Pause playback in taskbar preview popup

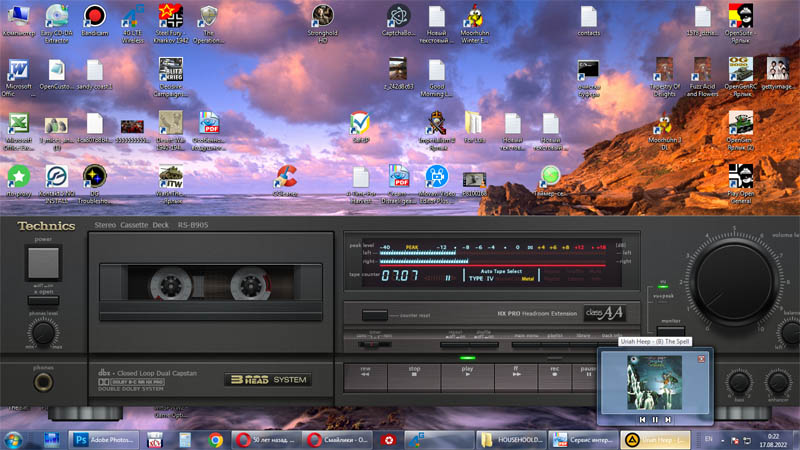655,419
